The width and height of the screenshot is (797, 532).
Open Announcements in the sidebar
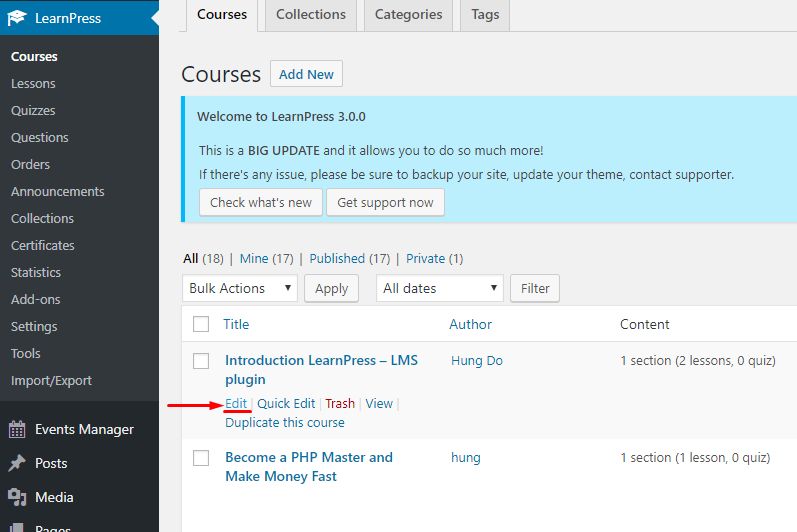pyautogui.click(x=57, y=192)
